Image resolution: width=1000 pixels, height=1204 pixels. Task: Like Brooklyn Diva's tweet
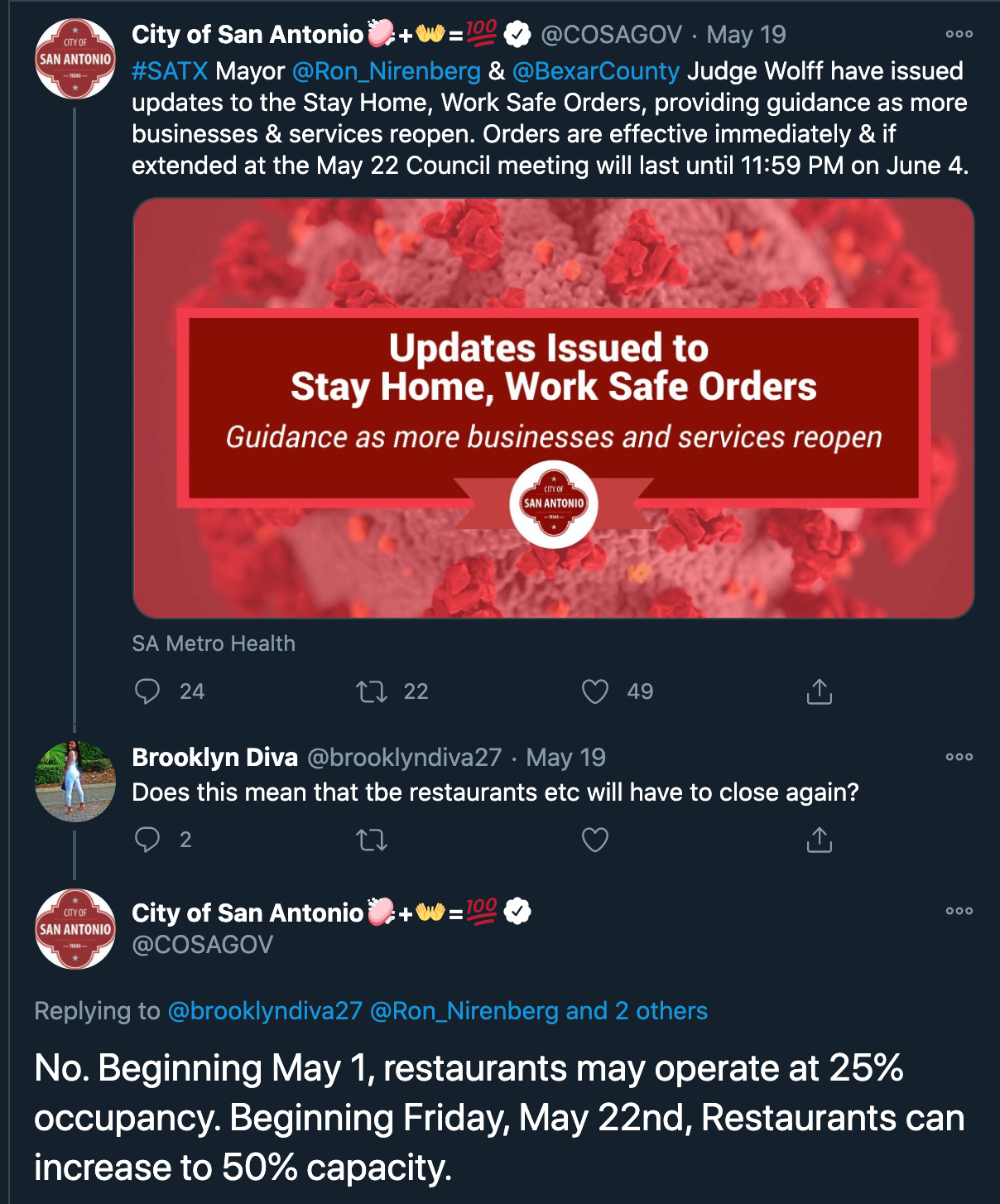pos(595,840)
